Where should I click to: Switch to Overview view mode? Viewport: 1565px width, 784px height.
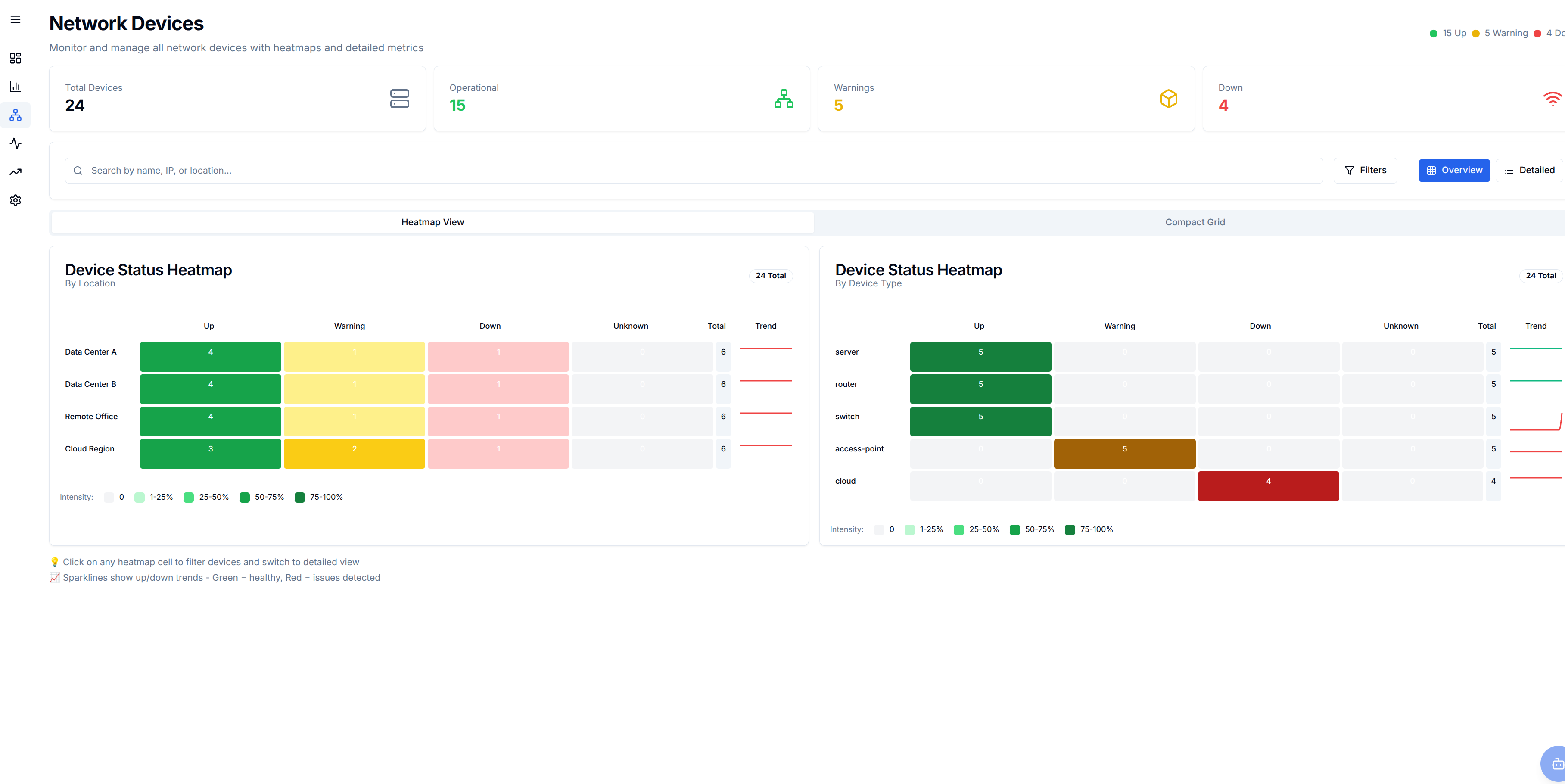click(x=1454, y=170)
